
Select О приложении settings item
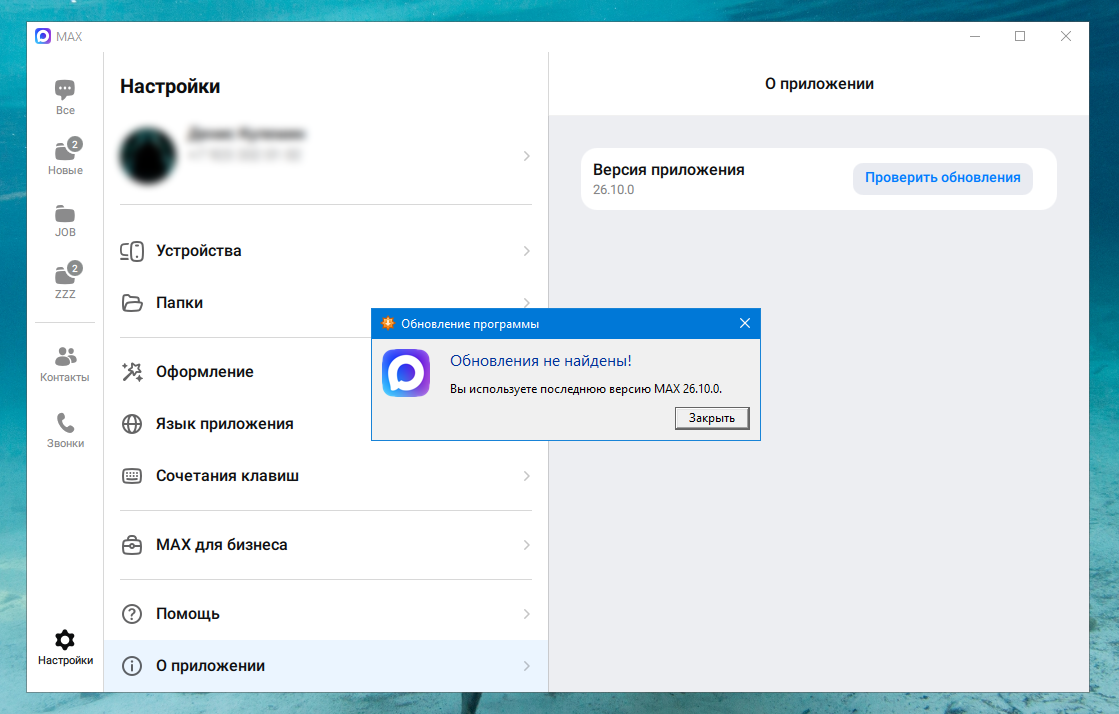[x=326, y=666]
